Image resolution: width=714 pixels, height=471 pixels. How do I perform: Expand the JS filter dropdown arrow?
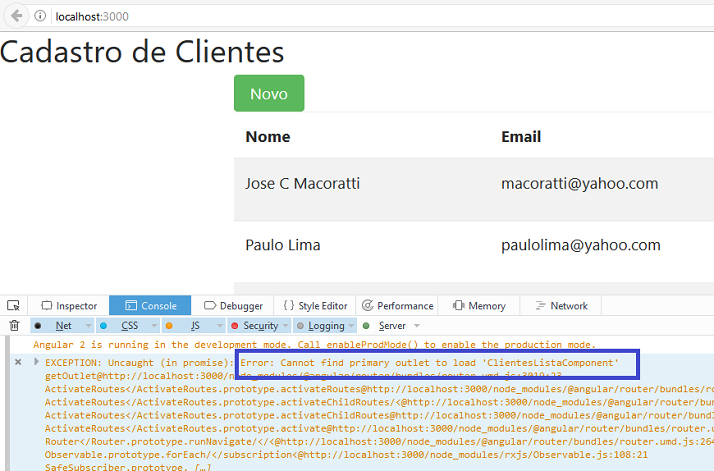(219, 326)
